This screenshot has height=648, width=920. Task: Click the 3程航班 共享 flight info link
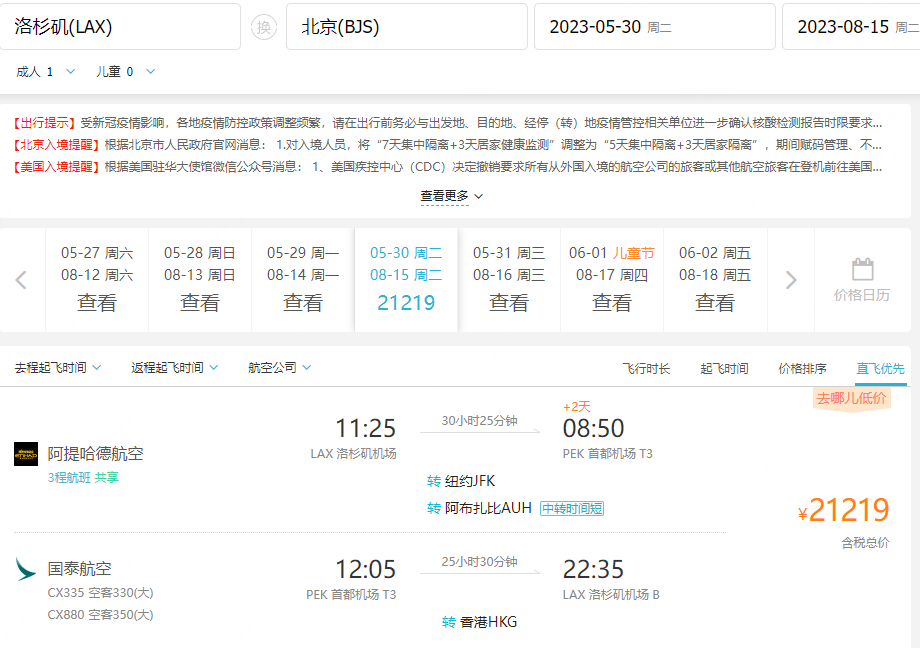83,478
